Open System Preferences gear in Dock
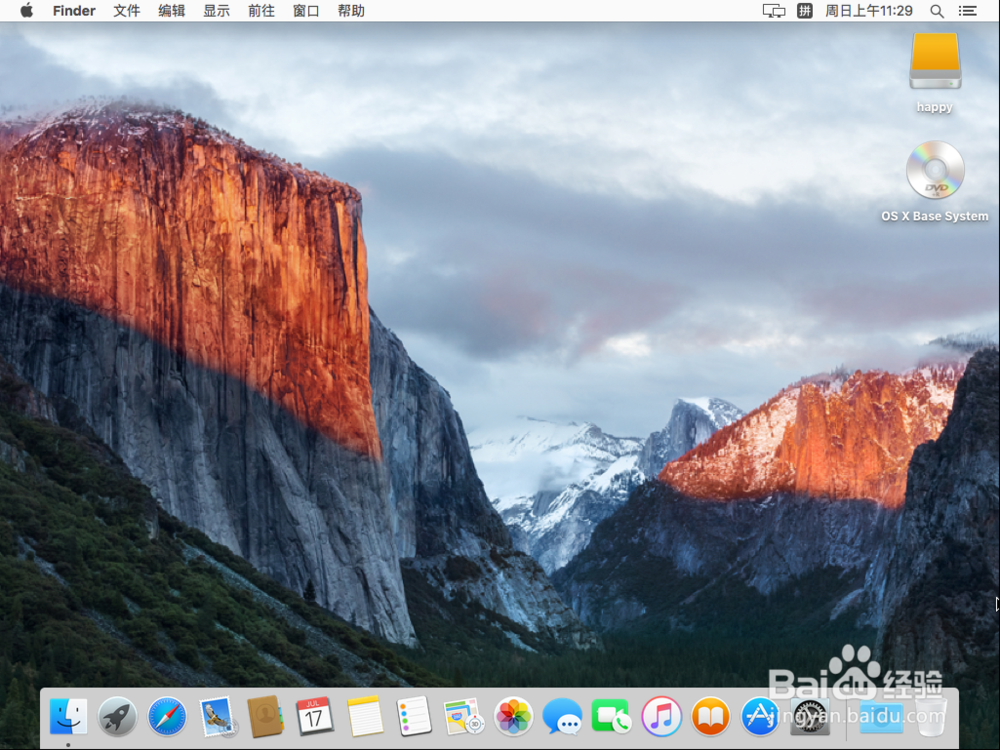This screenshot has height=750, width=1000. pyautogui.click(x=809, y=716)
